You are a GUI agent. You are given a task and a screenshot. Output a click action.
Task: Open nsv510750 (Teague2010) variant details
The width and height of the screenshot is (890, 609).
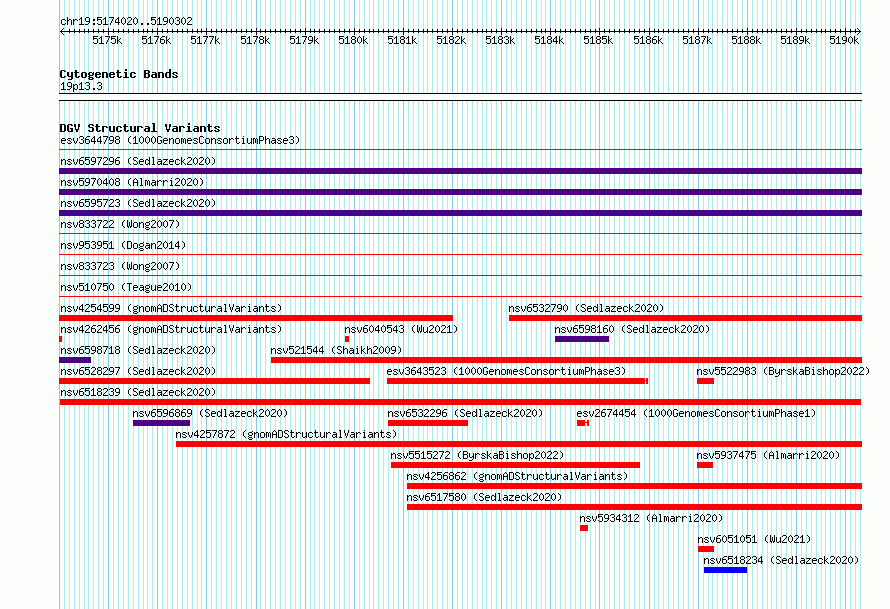coord(126,287)
